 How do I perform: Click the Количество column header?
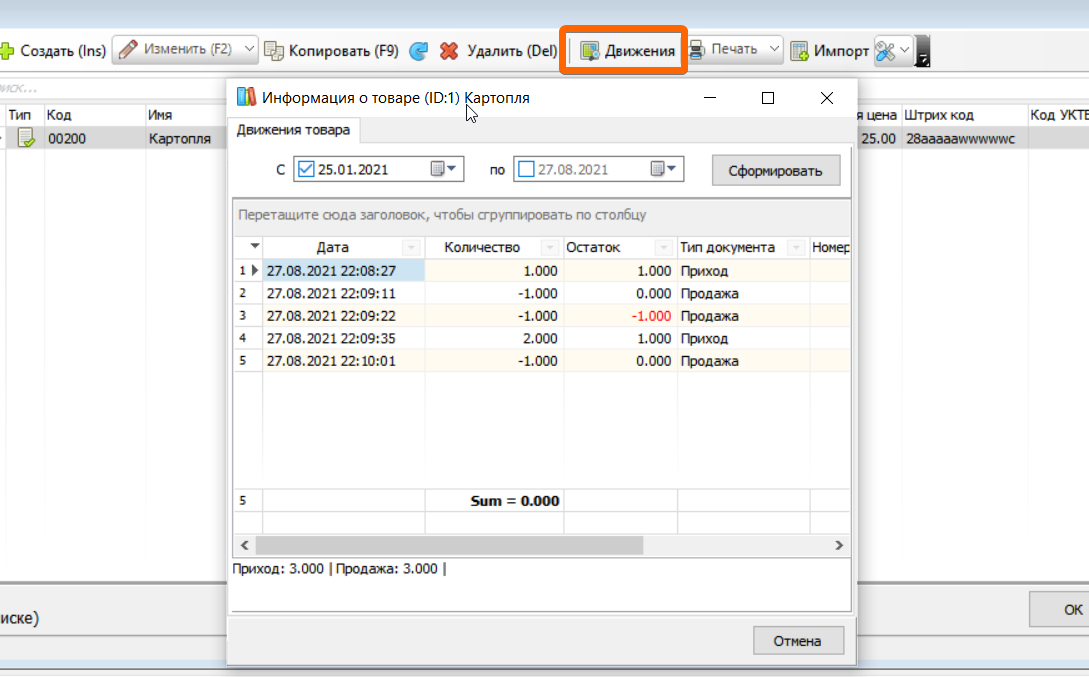click(482, 247)
